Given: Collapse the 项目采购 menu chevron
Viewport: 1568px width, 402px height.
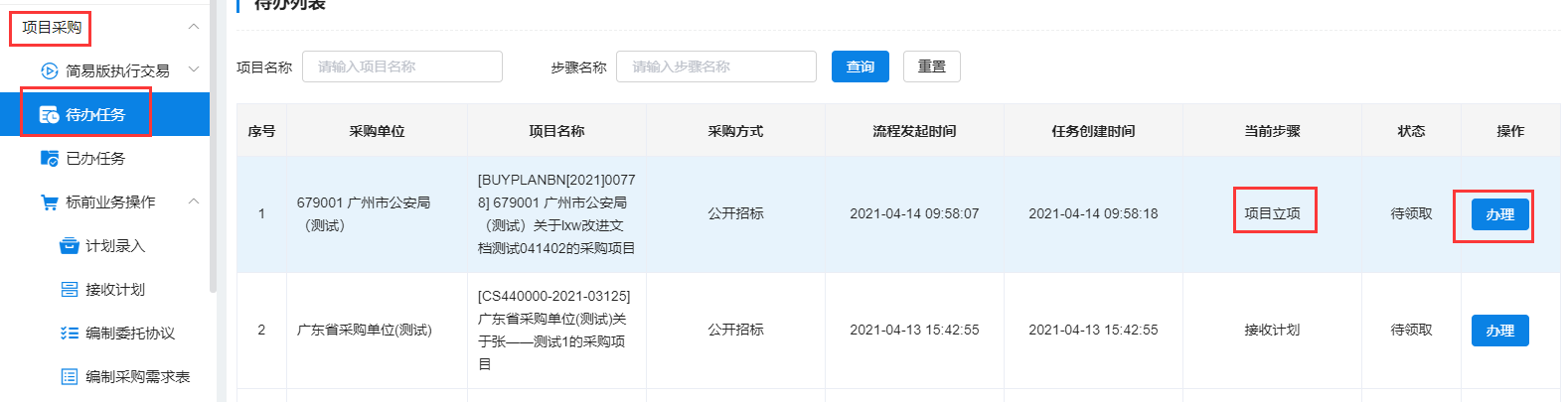Looking at the screenshot, I should (194, 27).
